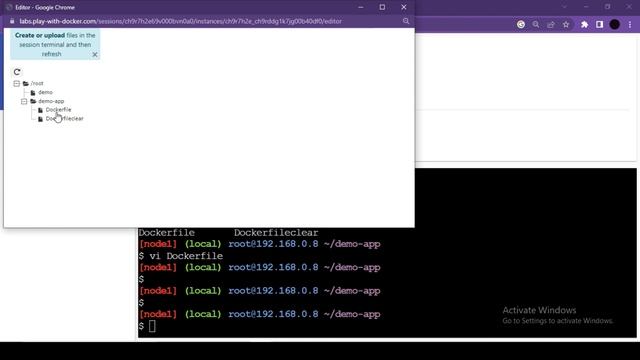Toggle the Chrome side panel icon
Image resolution: width=640 pixels, height=360 pixels.
click(x=599, y=24)
